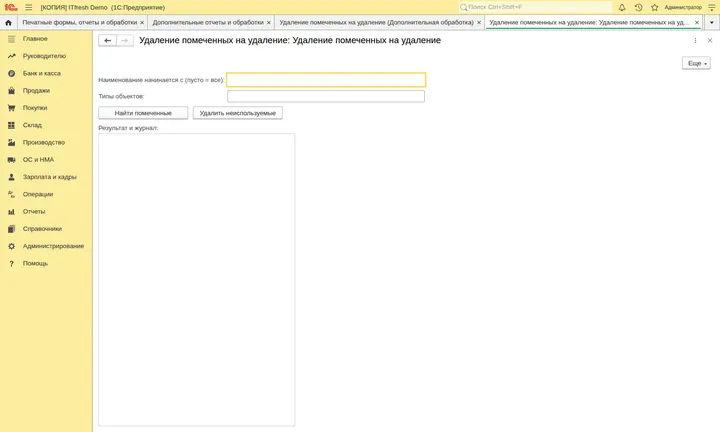The width and height of the screenshot is (720, 432).
Task: Open the hamburger sections menu
Action: [x=28, y=7]
